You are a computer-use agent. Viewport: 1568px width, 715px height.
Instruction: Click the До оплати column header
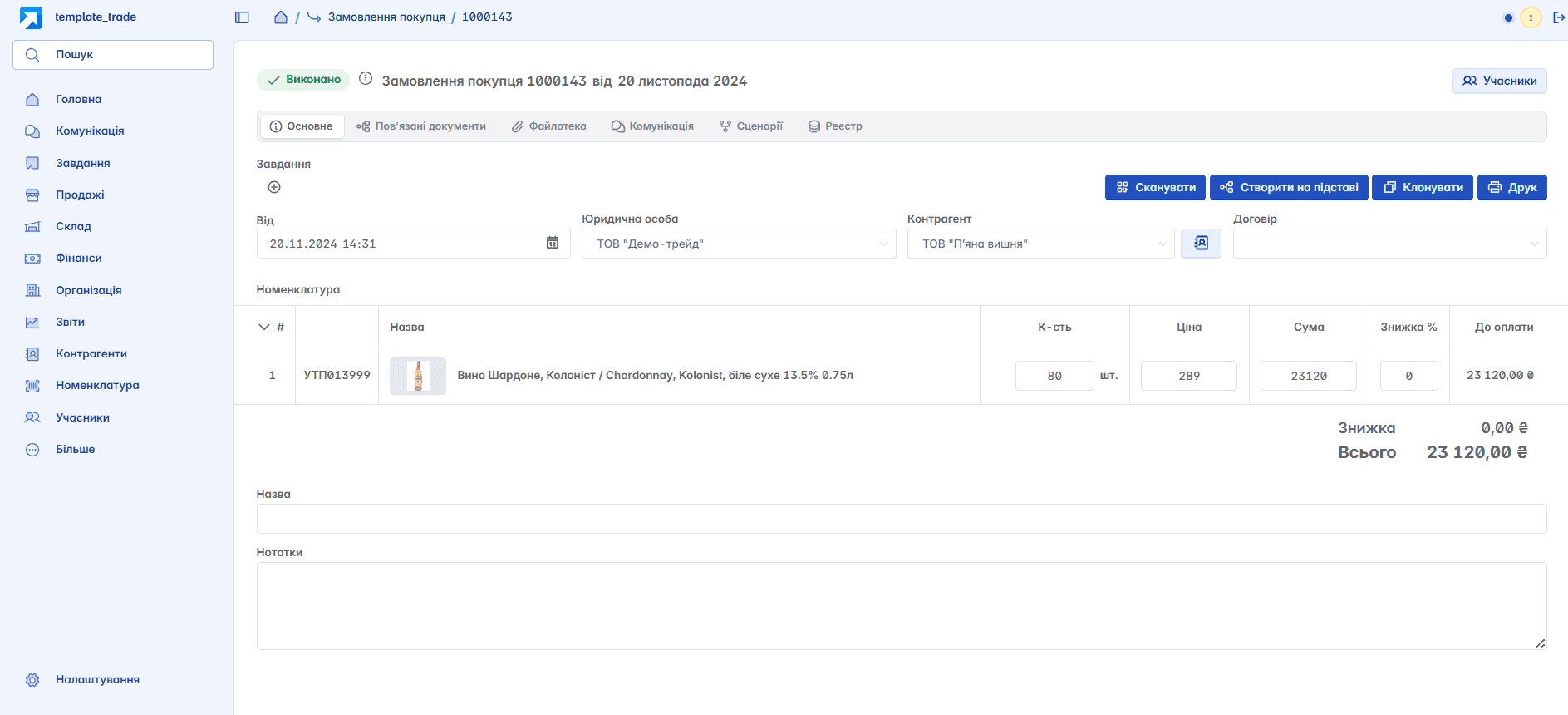pos(1504,327)
